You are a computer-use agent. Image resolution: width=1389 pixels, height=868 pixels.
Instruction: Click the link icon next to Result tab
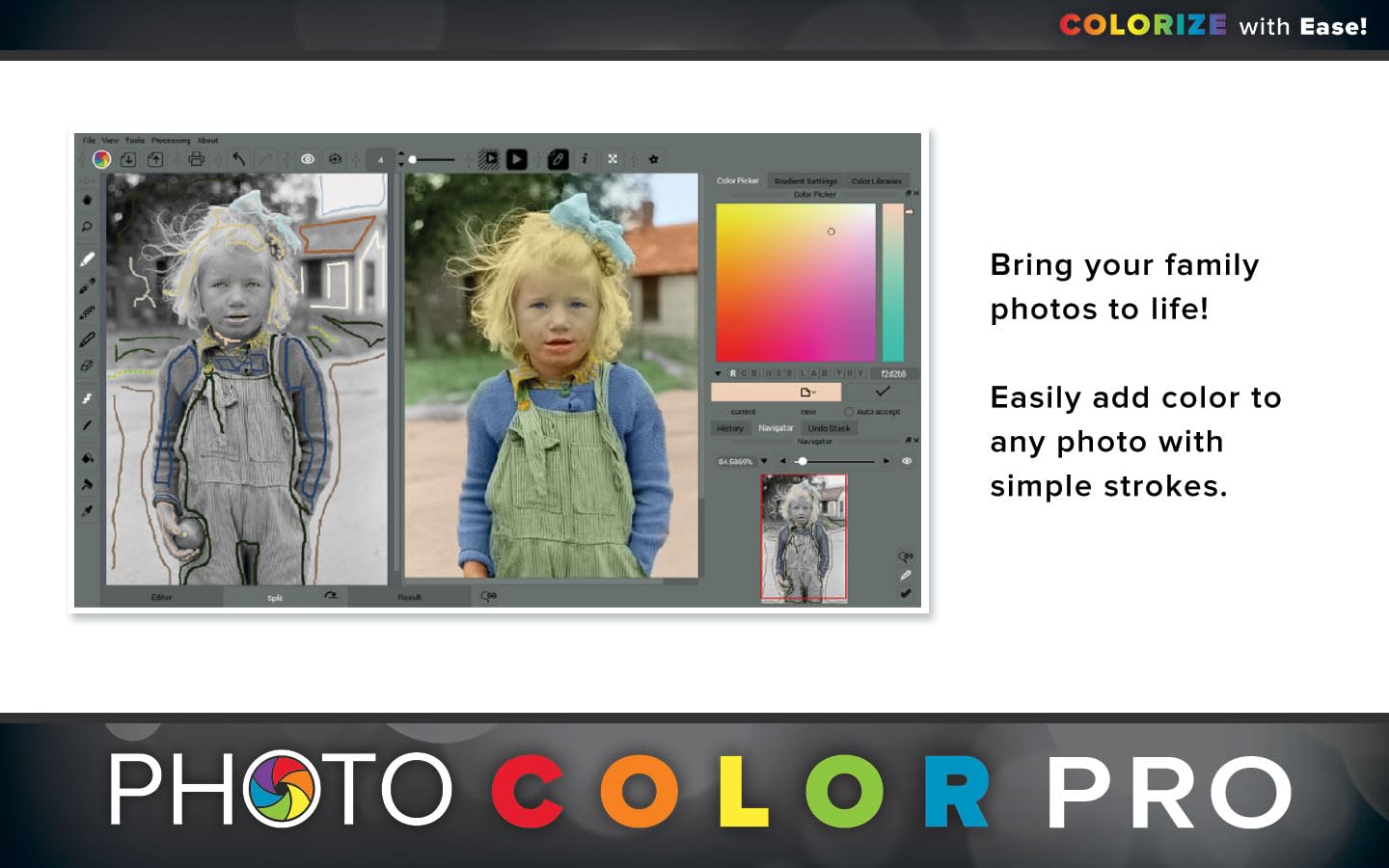489,596
